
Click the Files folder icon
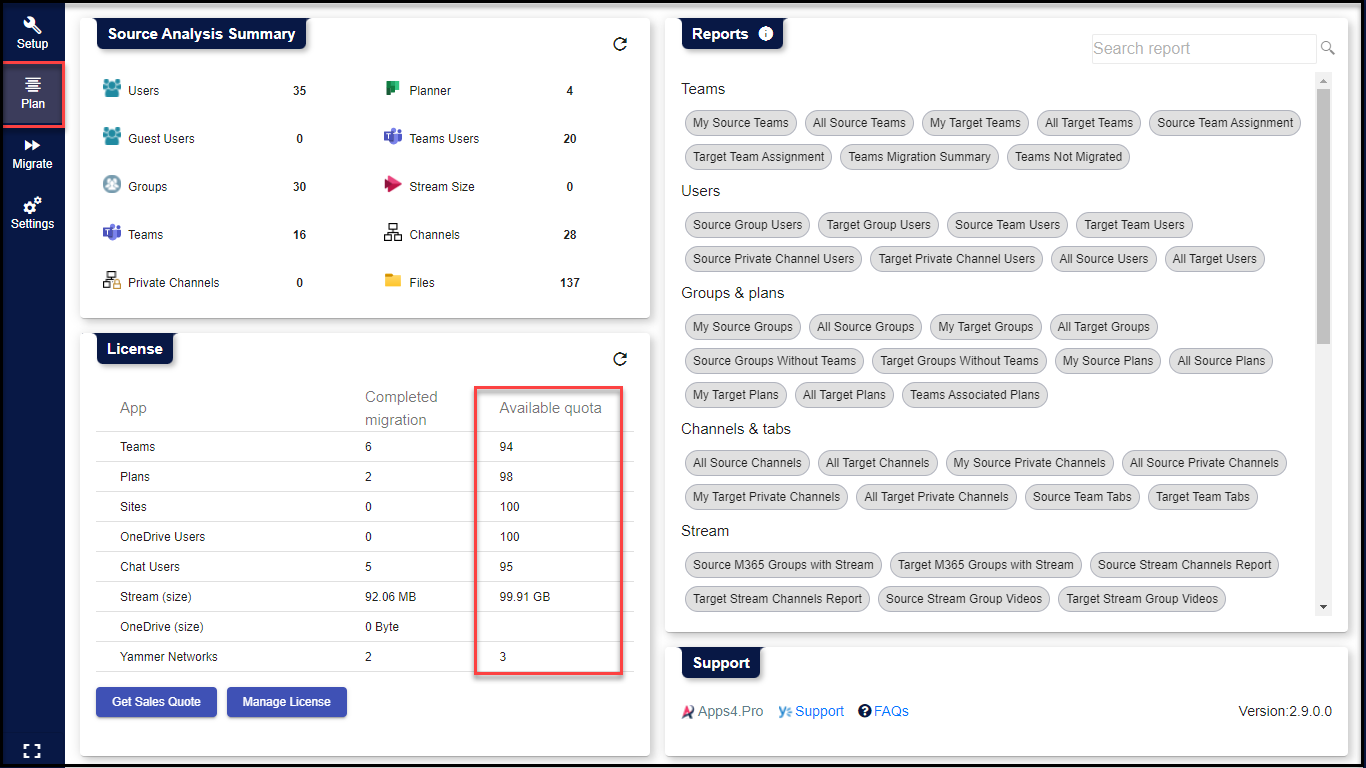(x=393, y=281)
